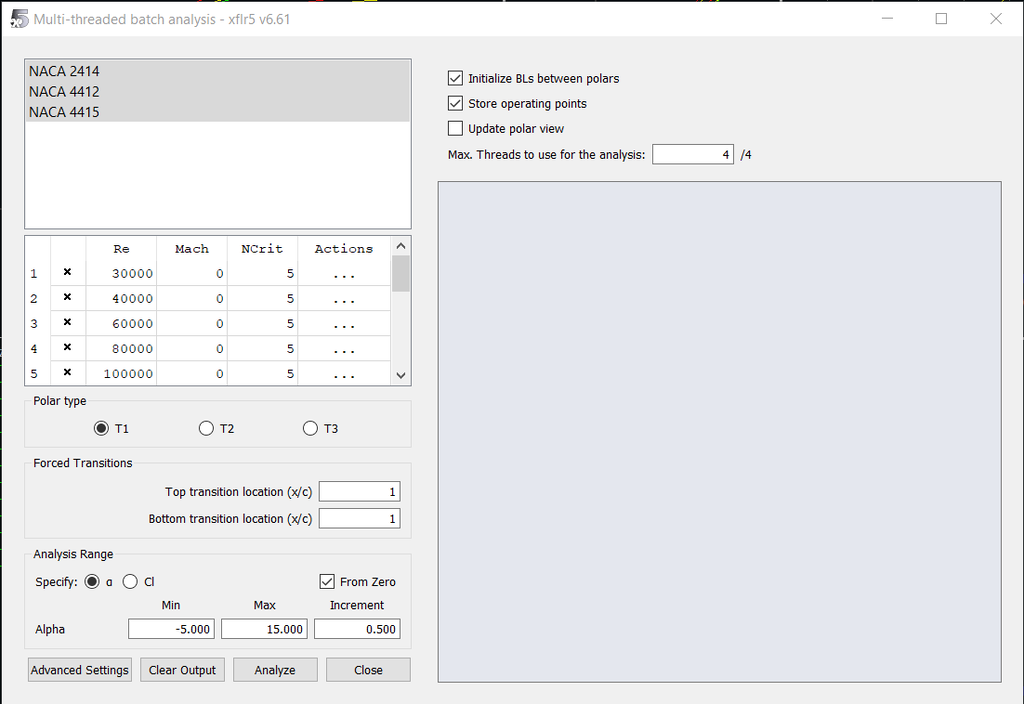Click the Clear Output button
This screenshot has width=1024, height=704.
tap(182, 670)
